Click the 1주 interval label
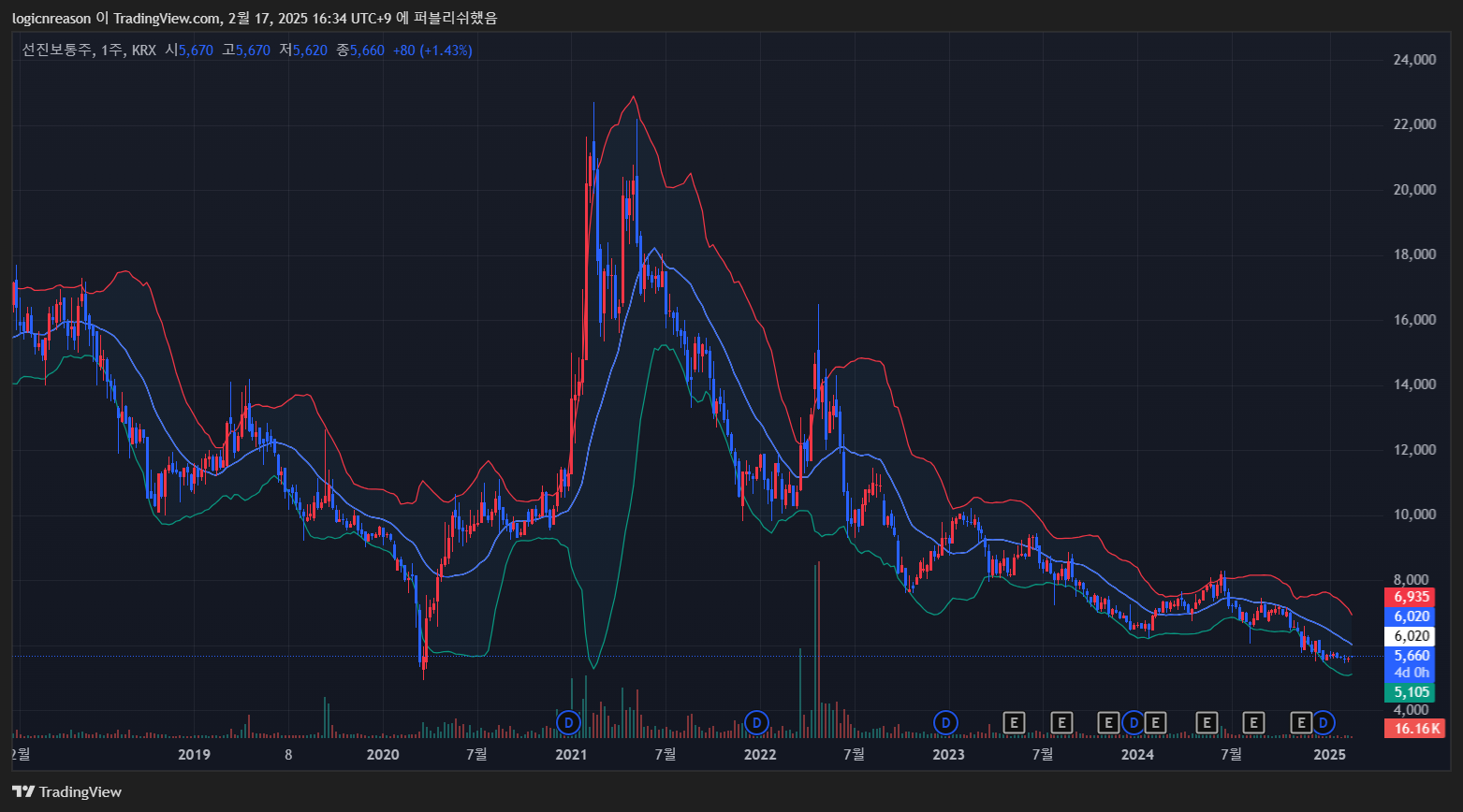 coord(110,50)
